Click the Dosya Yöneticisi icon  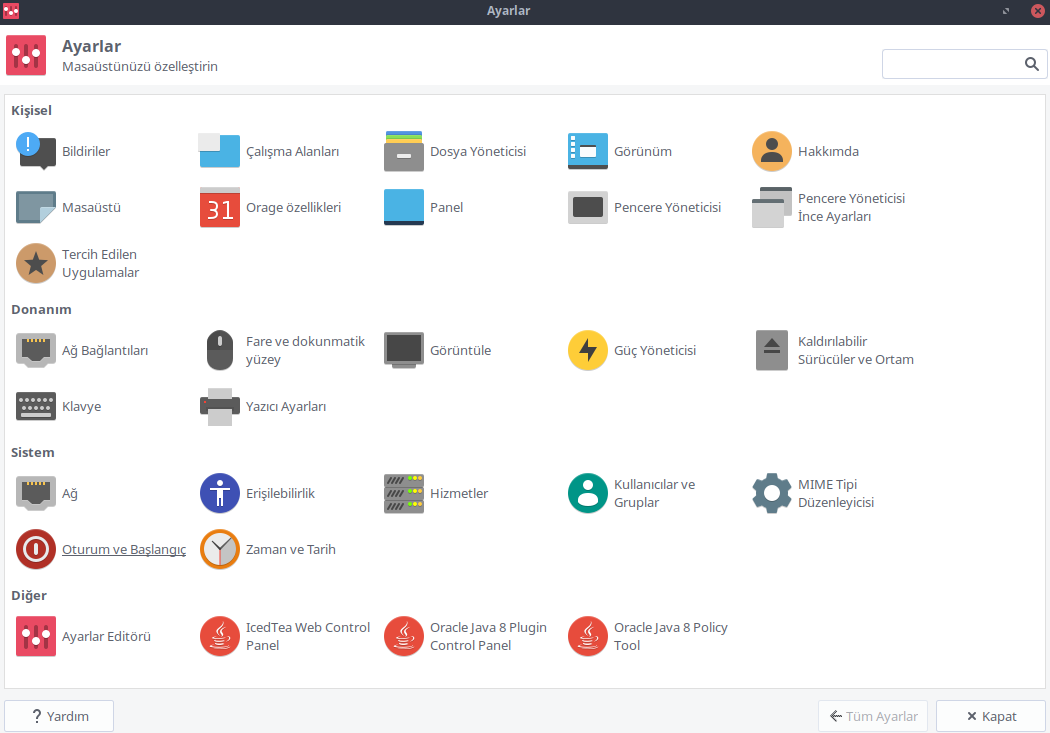(x=404, y=152)
